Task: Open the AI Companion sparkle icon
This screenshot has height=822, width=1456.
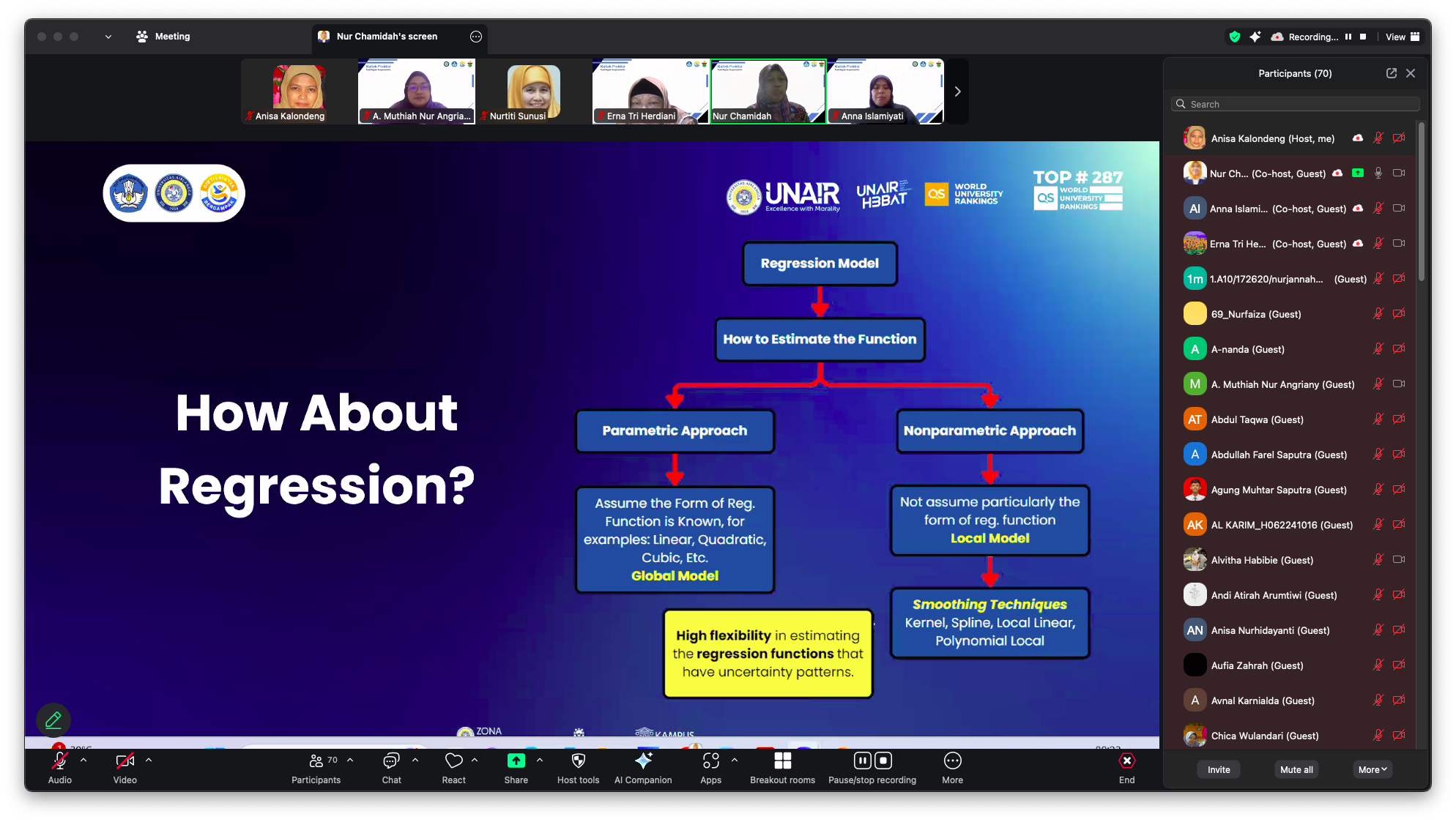Action: (643, 761)
